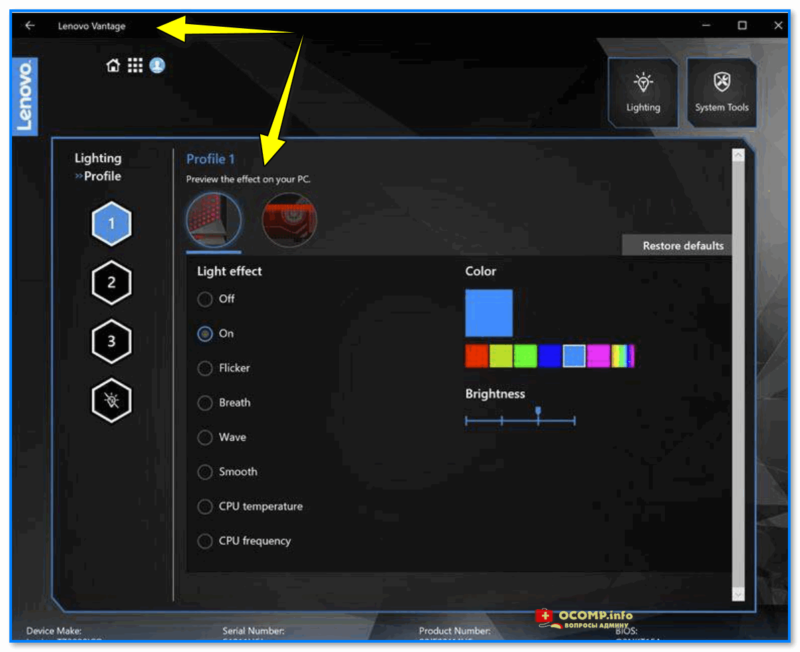Pick the dark blue color swatch

point(549,356)
